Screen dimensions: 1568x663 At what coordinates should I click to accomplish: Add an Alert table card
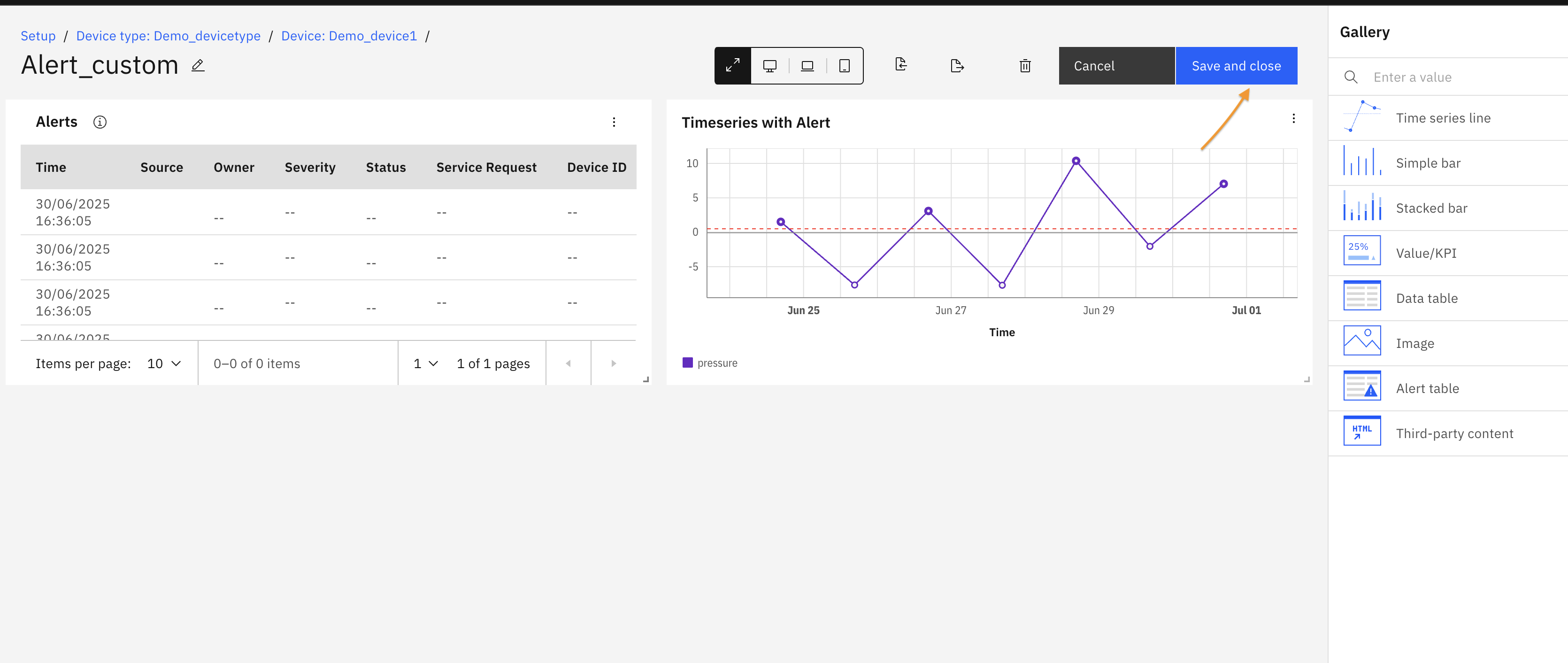1448,388
